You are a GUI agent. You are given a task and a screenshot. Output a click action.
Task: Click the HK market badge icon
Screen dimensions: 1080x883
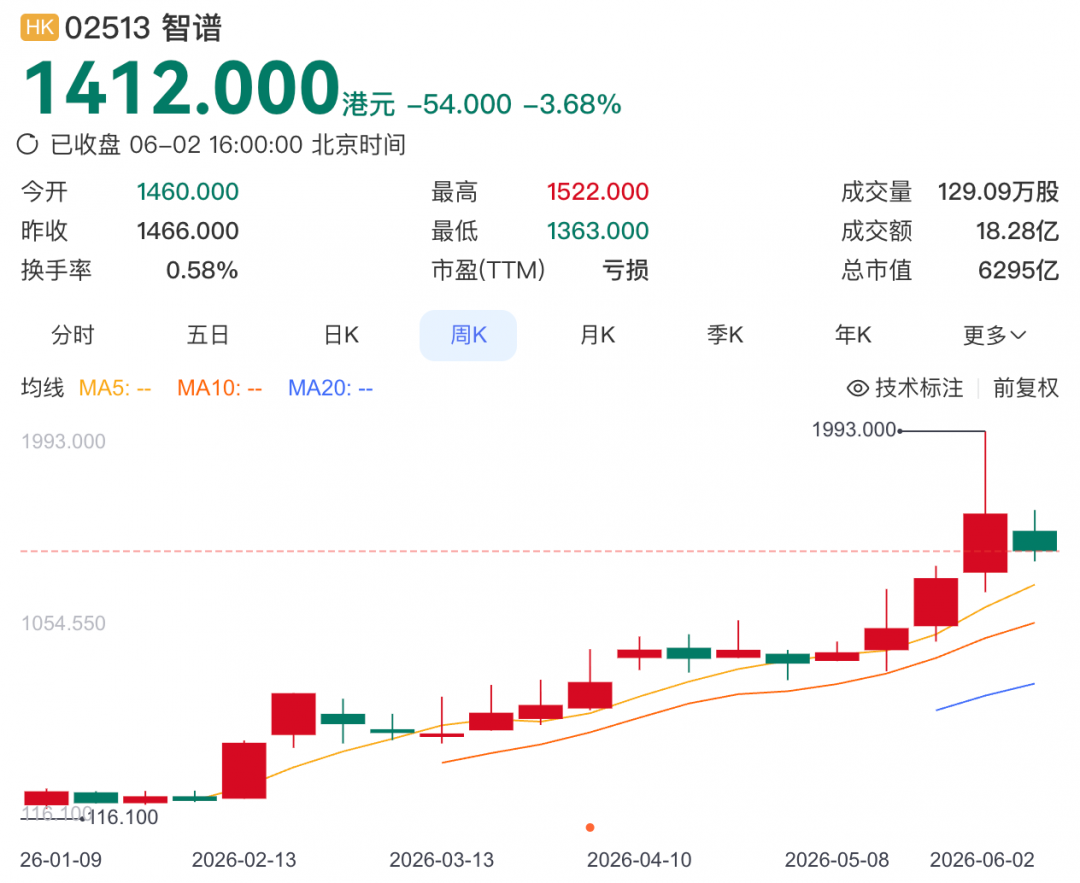(x=39, y=28)
